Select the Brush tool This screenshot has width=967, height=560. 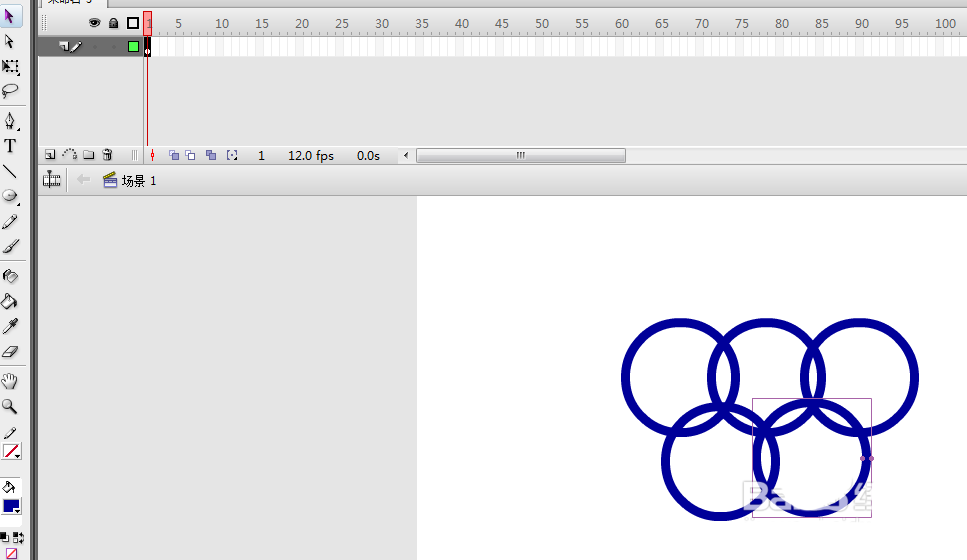(x=10, y=246)
